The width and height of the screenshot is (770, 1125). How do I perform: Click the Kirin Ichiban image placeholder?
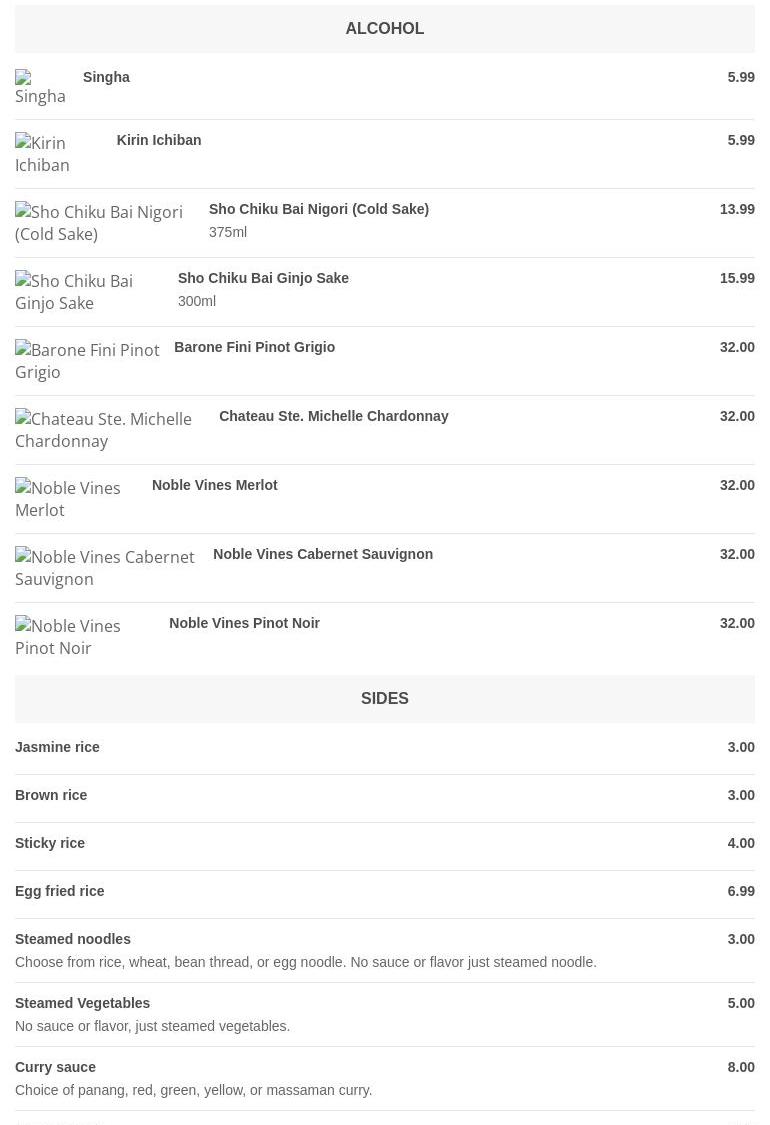pyautogui.click(x=42, y=154)
